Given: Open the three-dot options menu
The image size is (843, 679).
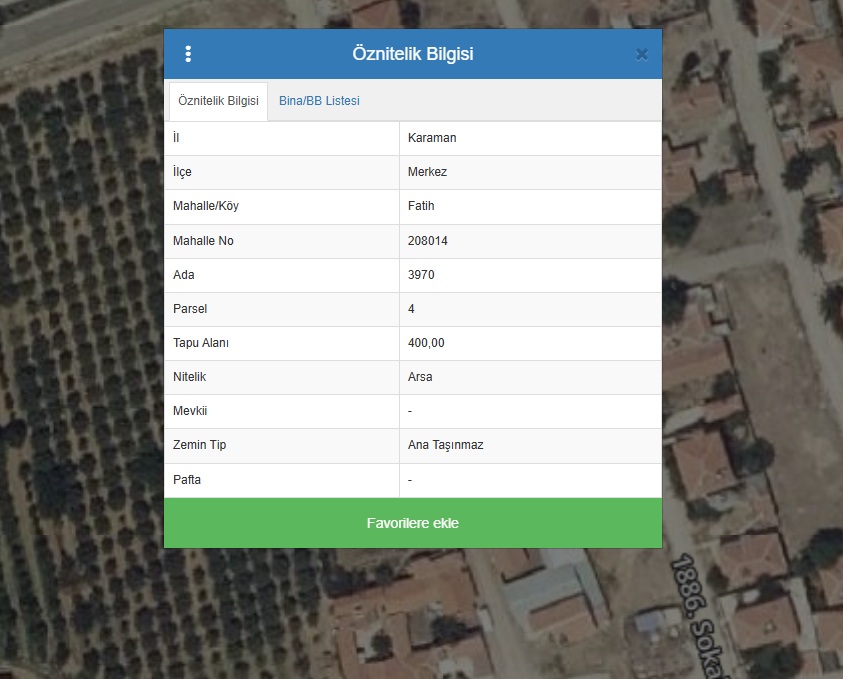Looking at the screenshot, I should click(188, 54).
